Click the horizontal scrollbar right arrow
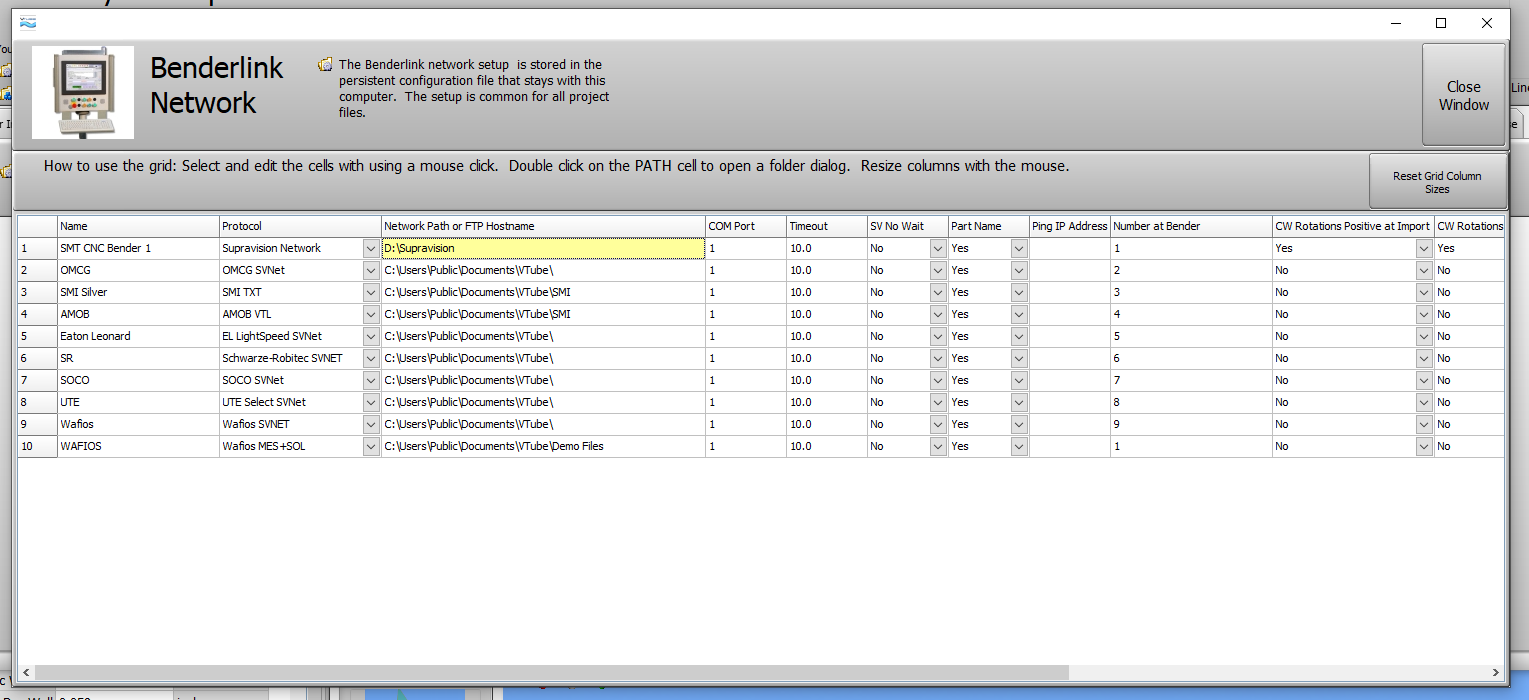 (x=1496, y=673)
